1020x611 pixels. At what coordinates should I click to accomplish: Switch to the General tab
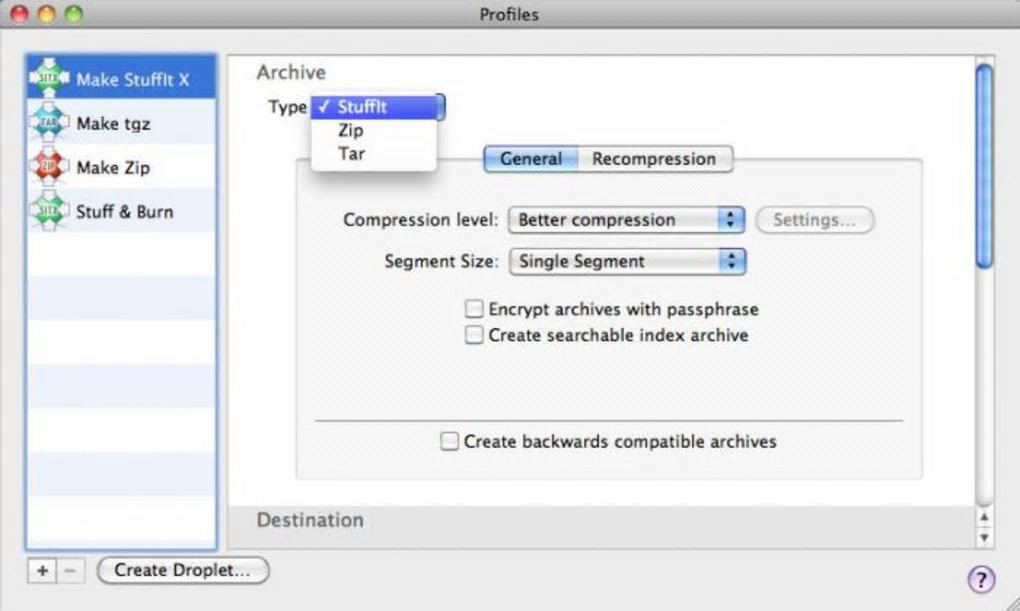531,159
